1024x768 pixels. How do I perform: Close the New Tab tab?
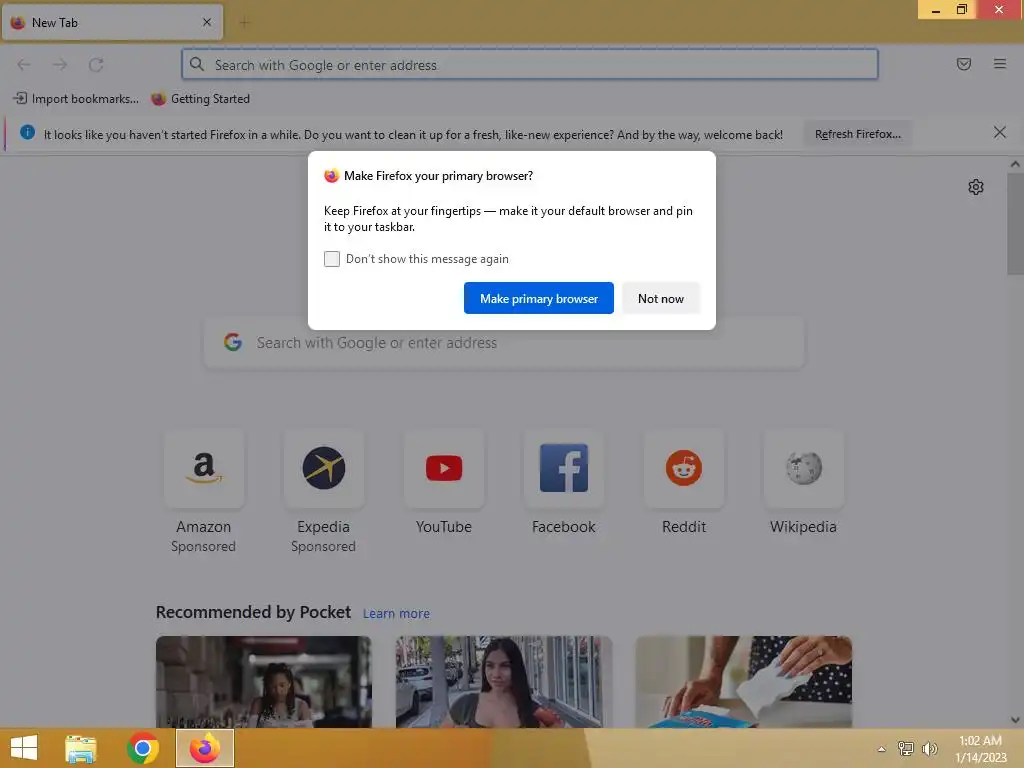click(x=206, y=22)
